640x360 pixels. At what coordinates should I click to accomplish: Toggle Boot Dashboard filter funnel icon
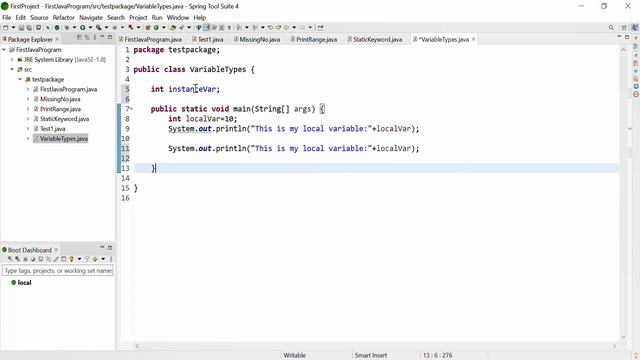pyautogui.click(x=87, y=259)
